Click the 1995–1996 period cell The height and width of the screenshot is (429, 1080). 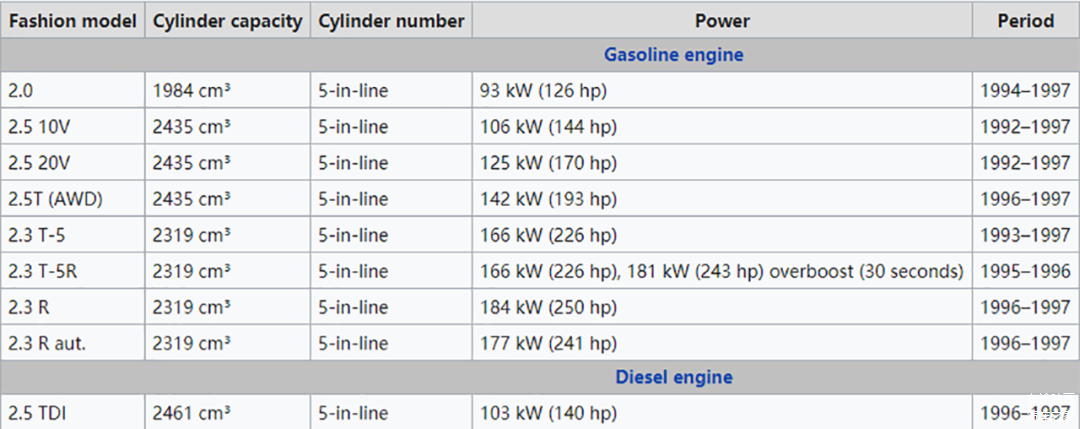click(1025, 271)
